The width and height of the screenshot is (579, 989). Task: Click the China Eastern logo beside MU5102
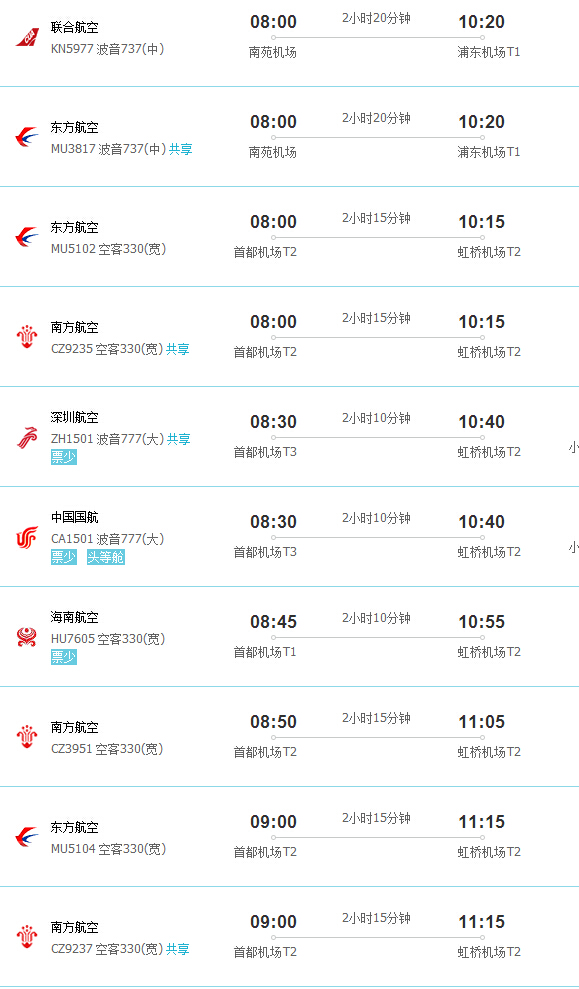coord(27,237)
